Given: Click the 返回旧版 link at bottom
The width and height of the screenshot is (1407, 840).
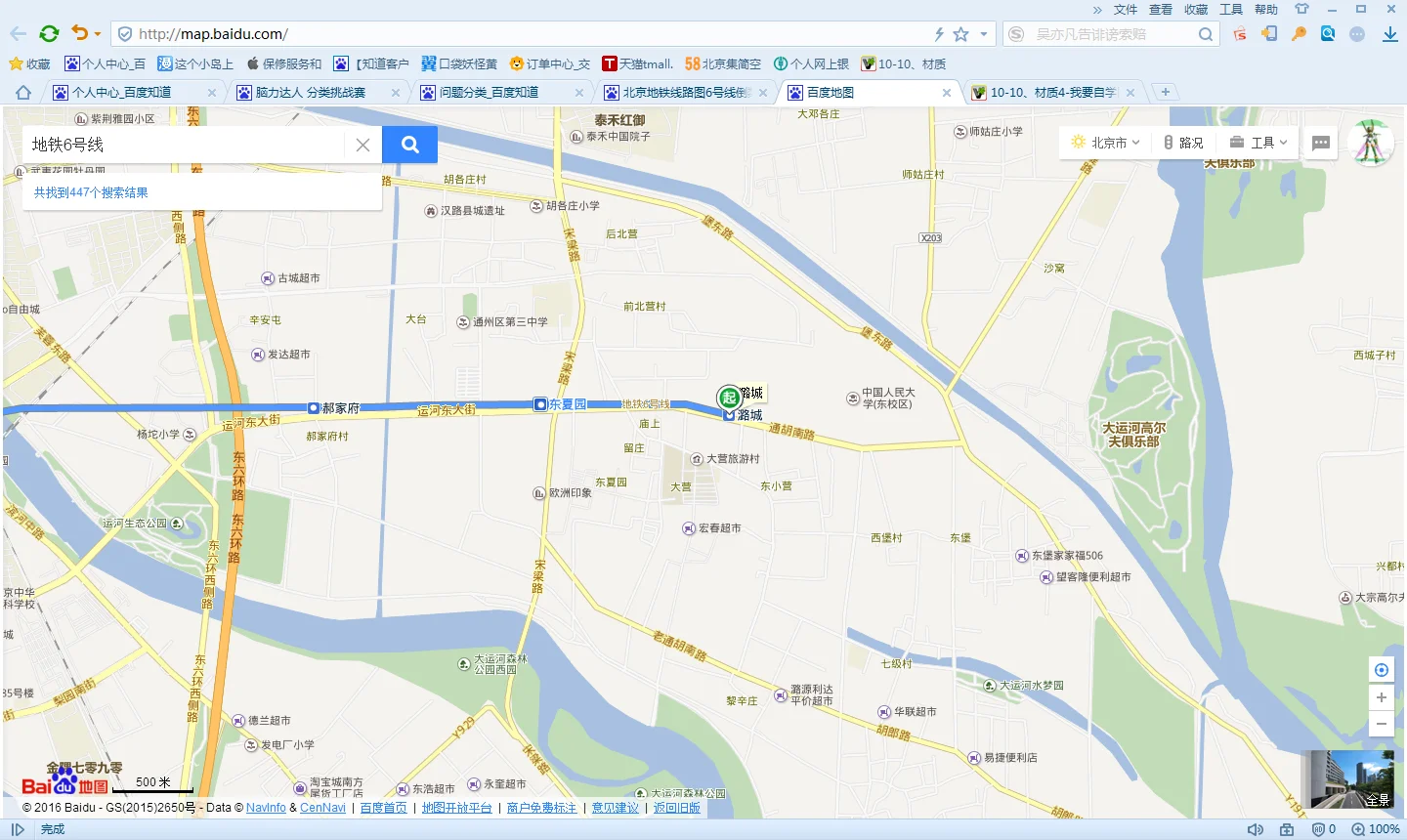Looking at the screenshot, I should [677, 808].
